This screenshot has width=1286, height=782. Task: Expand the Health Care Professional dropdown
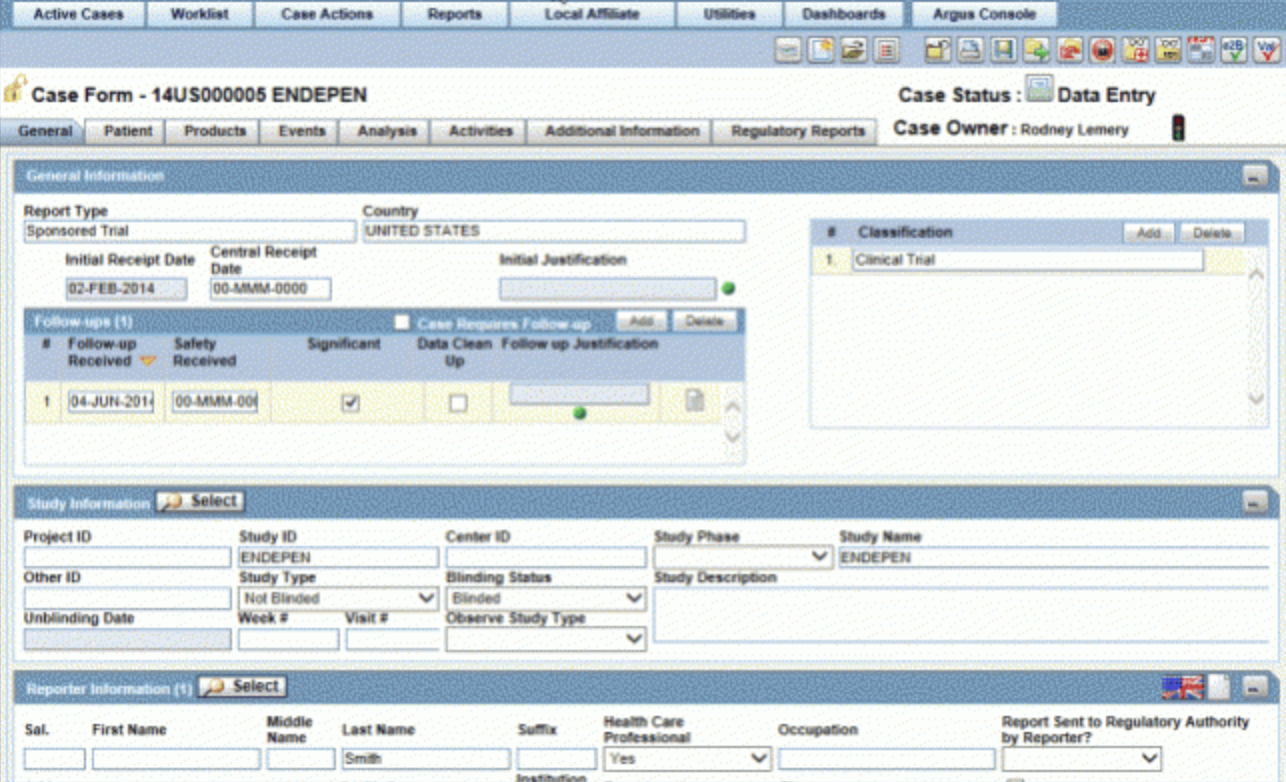pos(759,759)
